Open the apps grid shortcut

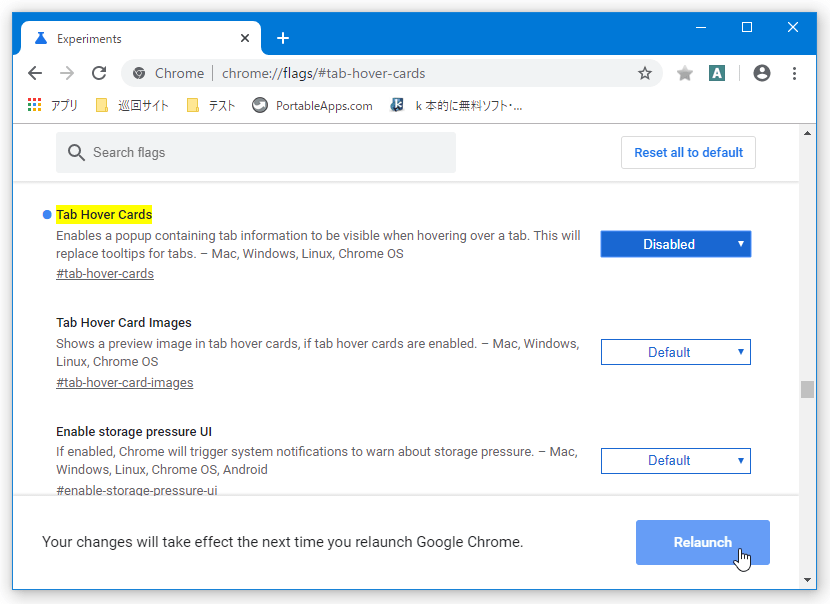(x=52, y=105)
